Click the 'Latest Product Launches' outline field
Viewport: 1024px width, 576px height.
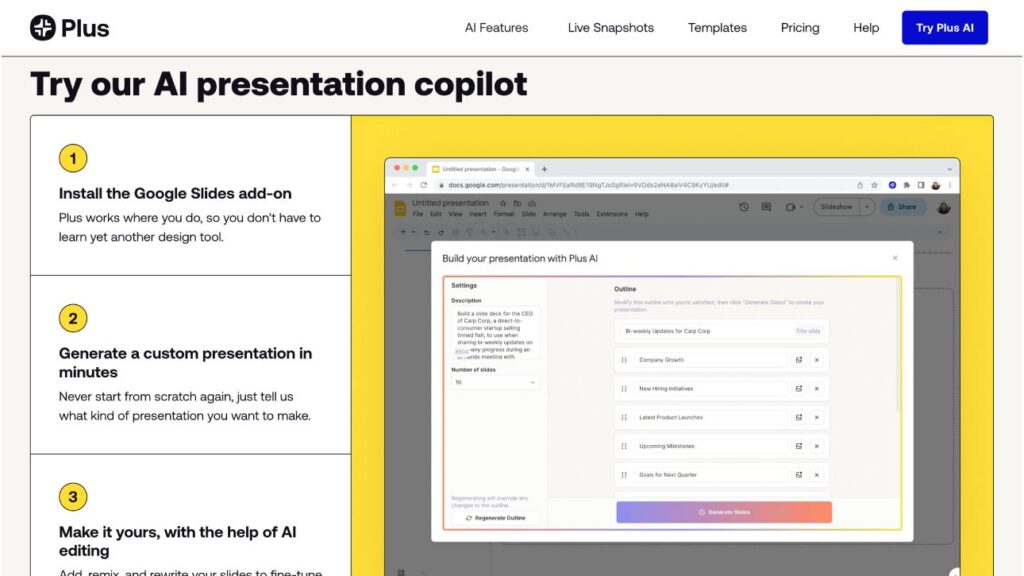click(710, 417)
